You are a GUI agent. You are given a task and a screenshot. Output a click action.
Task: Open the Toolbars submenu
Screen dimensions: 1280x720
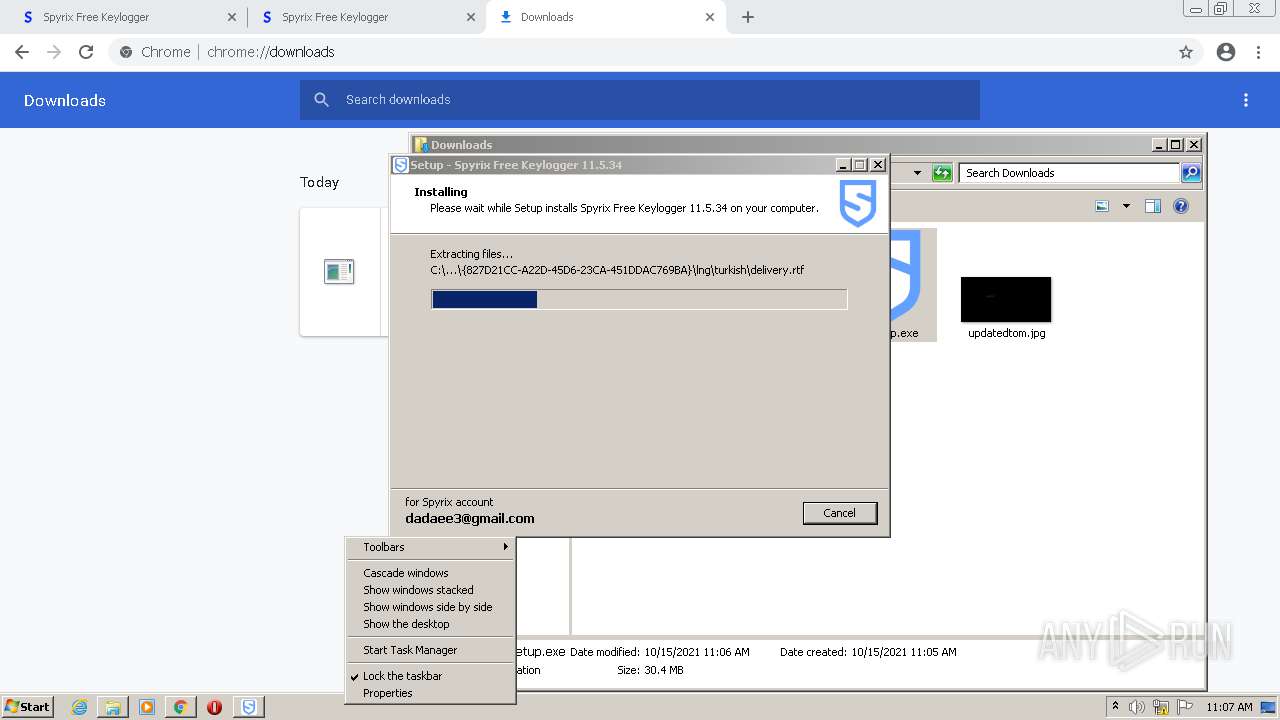click(x=430, y=547)
